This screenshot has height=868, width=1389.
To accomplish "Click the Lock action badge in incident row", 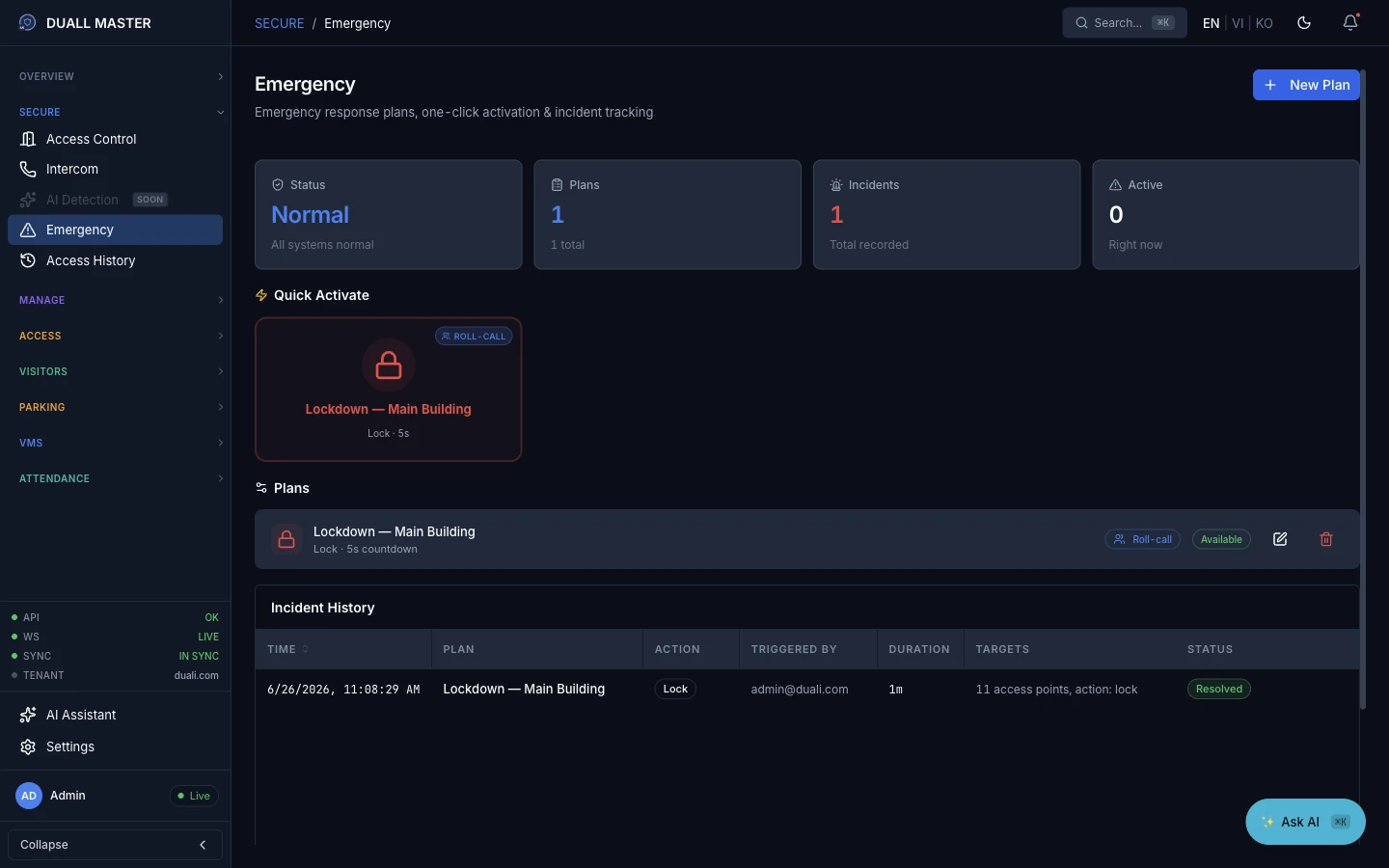I will click(x=675, y=689).
